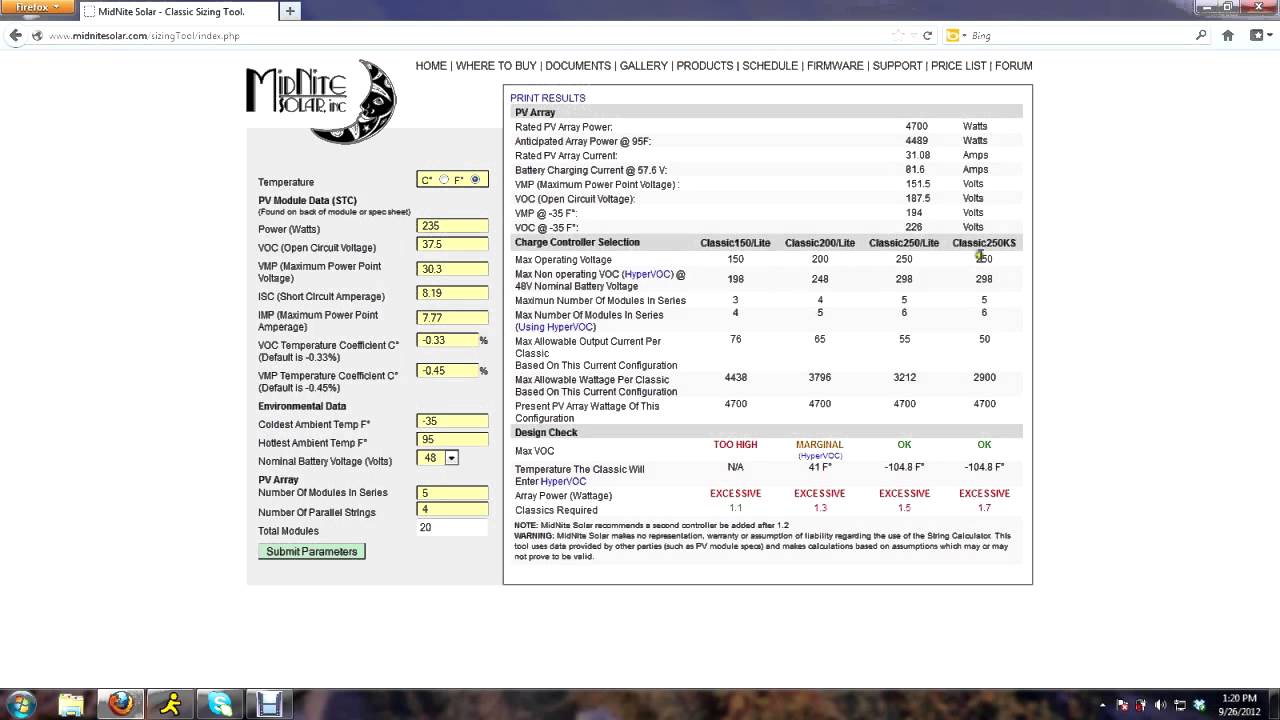Open the SCHEDULE menu item
1280x720 pixels.
click(770, 66)
